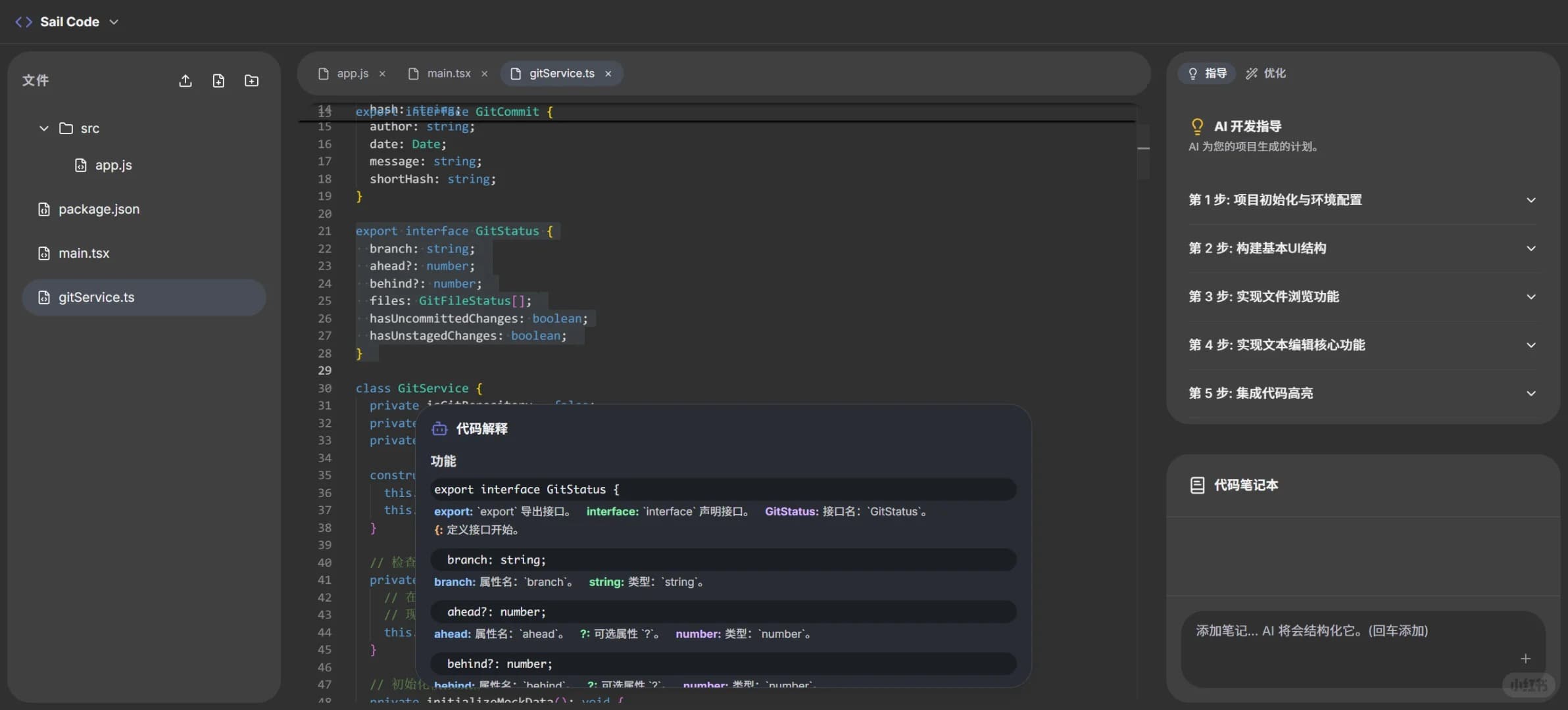Open app.js in the file tree
Screen dimensions: 1568x710
[x=103, y=165]
